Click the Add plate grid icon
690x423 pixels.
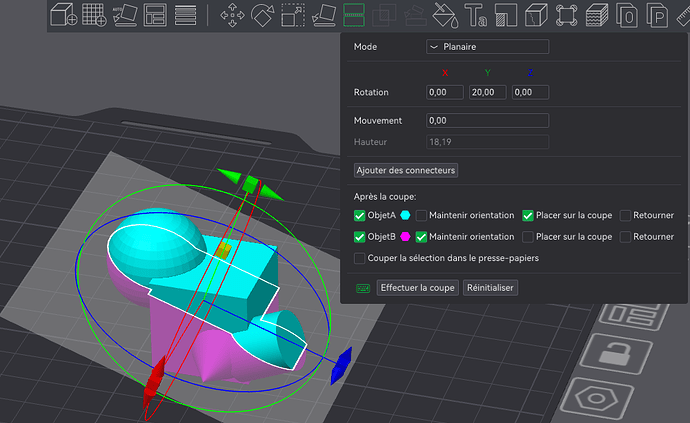pyautogui.click(x=94, y=15)
